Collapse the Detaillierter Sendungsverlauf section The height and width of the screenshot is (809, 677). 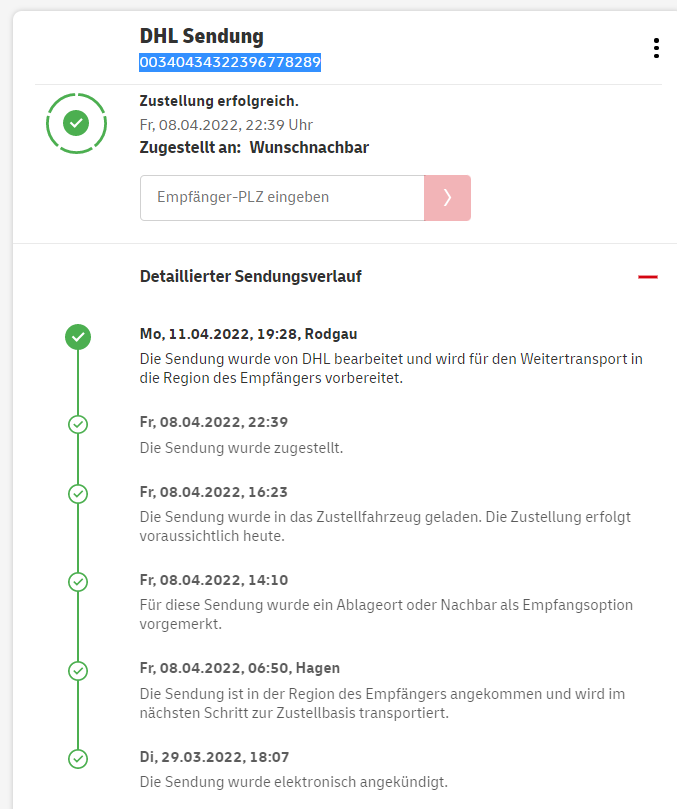(x=648, y=277)
